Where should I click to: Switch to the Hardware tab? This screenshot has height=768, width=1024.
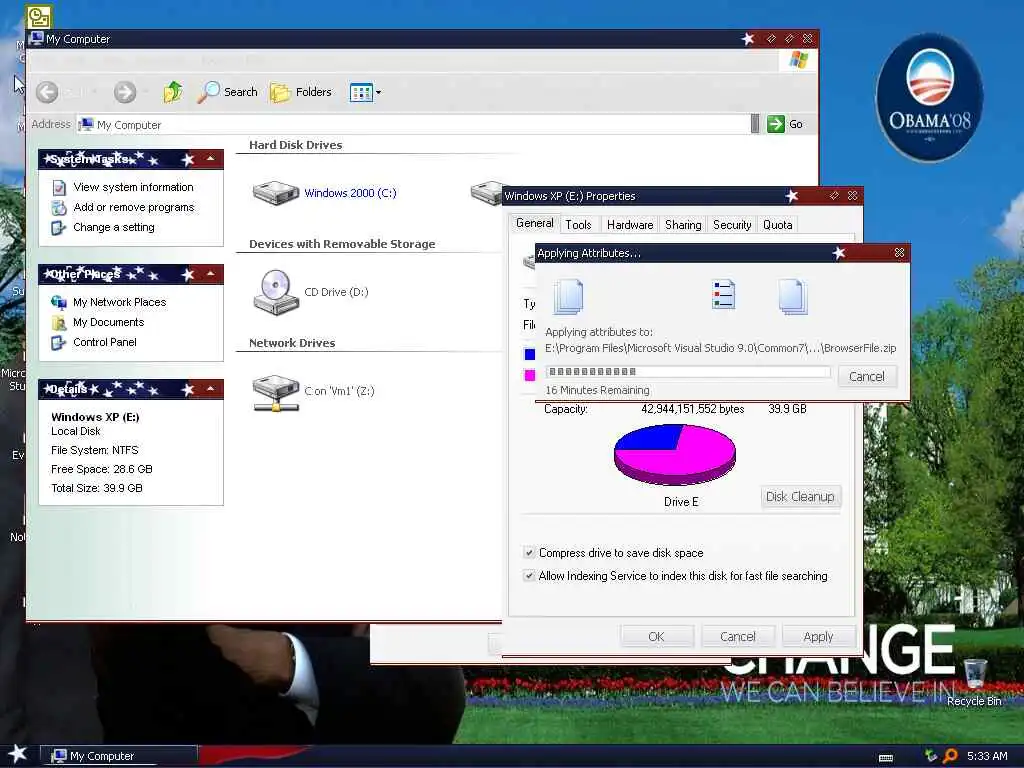click(630, 225)
